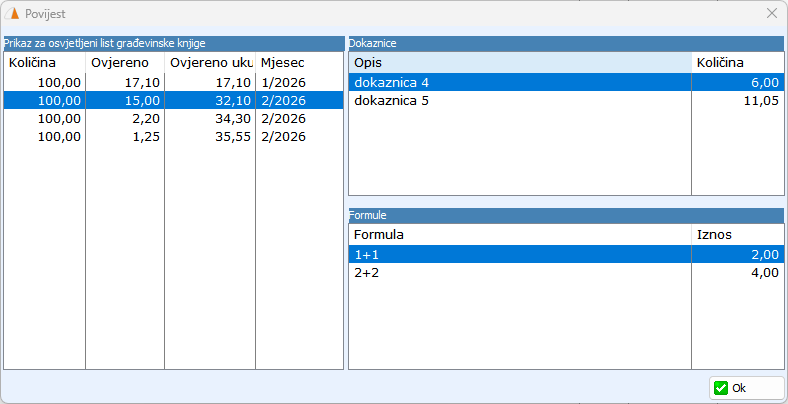
Task: Click the app logo in title bar
Action: (13, 13)
